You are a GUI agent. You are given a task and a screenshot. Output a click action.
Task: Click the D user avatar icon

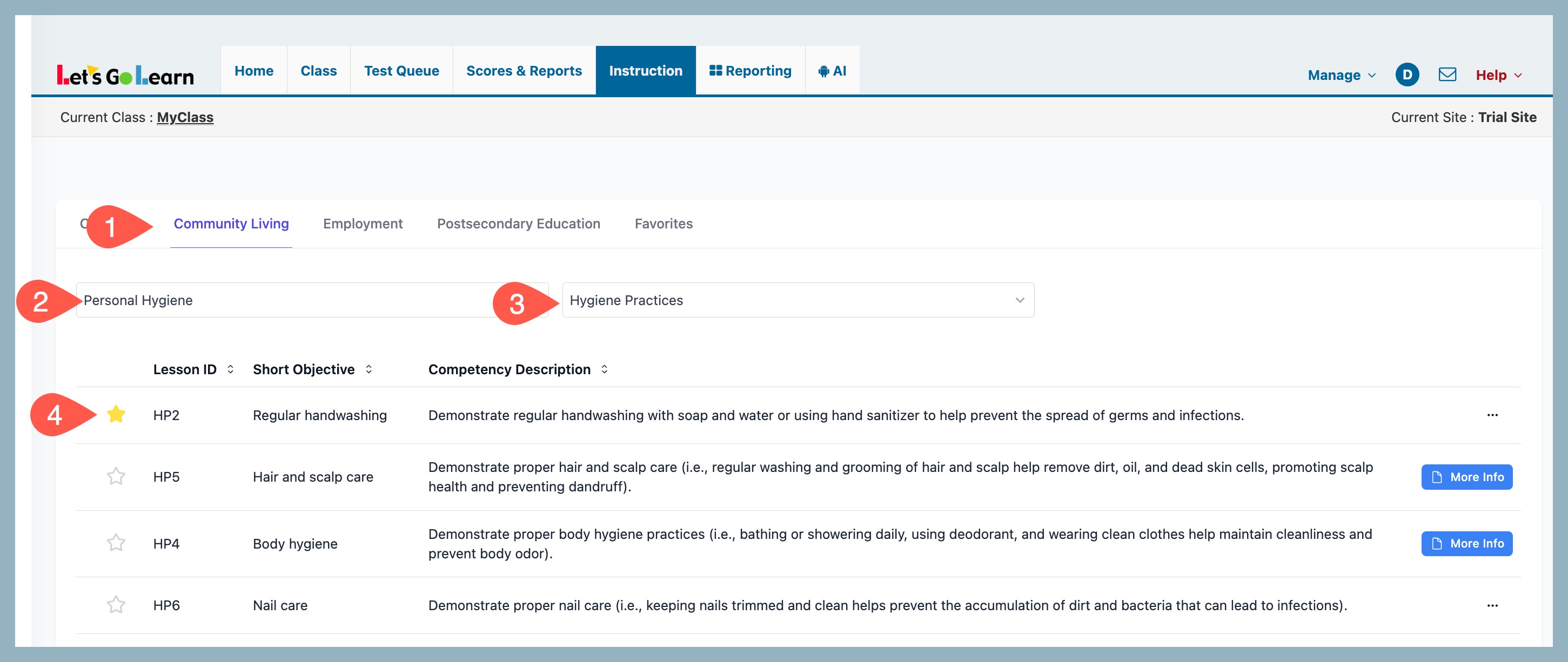(1406, 75)
